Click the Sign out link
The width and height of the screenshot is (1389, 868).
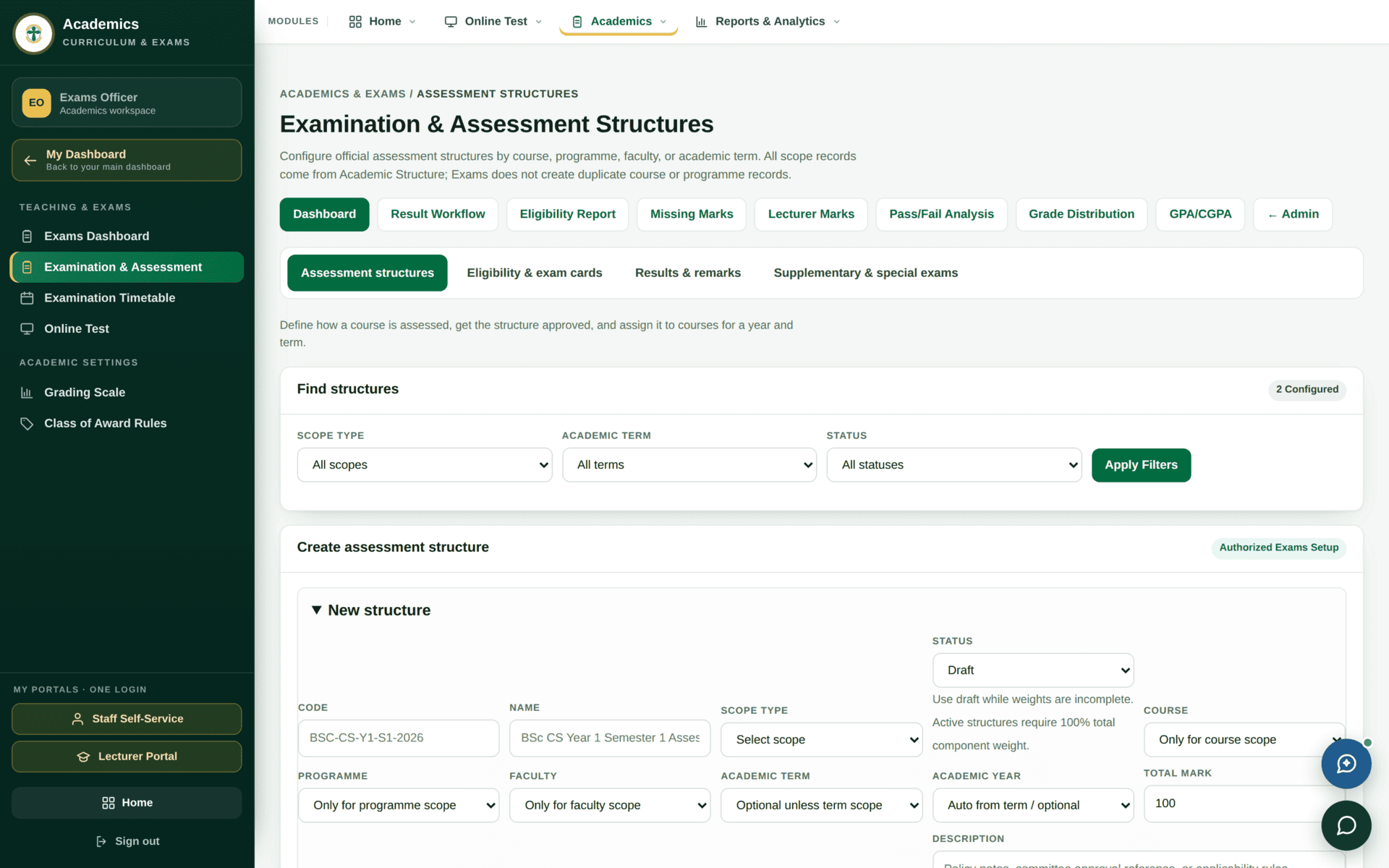[x=127, y=841]
